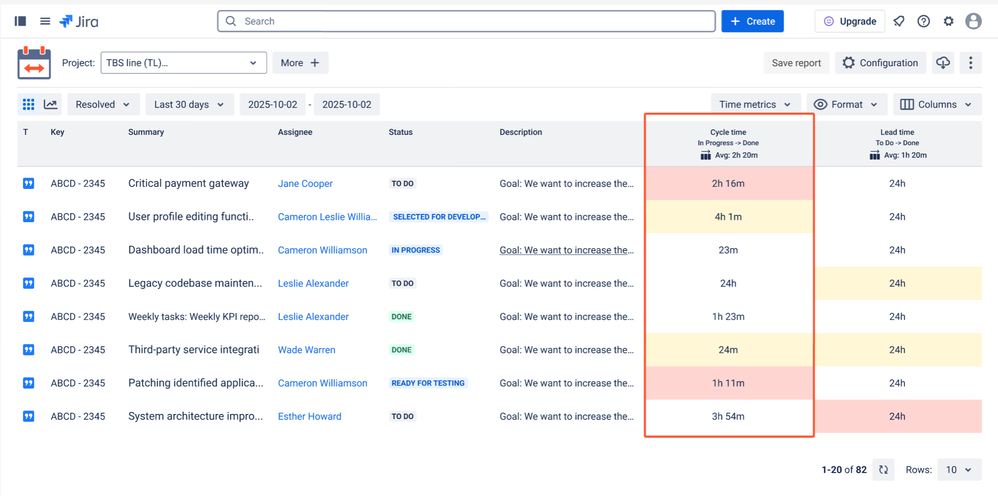998x496 pixels.
Task: Expand the Project TBS line dropdown
Action: 183,63
